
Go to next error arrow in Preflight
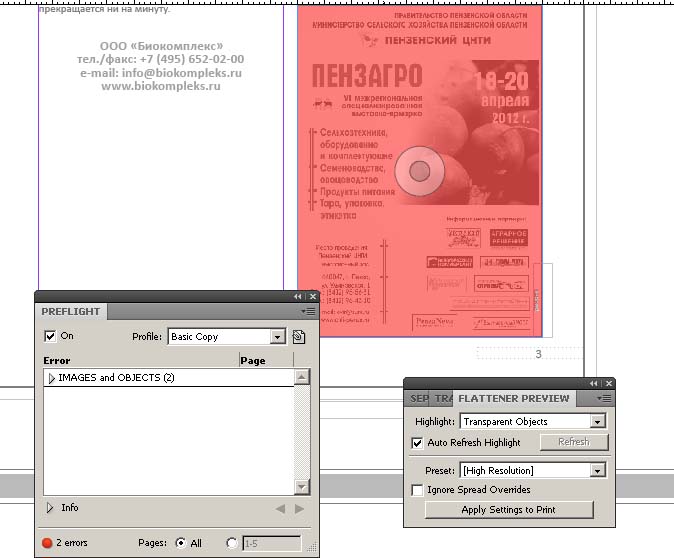coord(300,509)
